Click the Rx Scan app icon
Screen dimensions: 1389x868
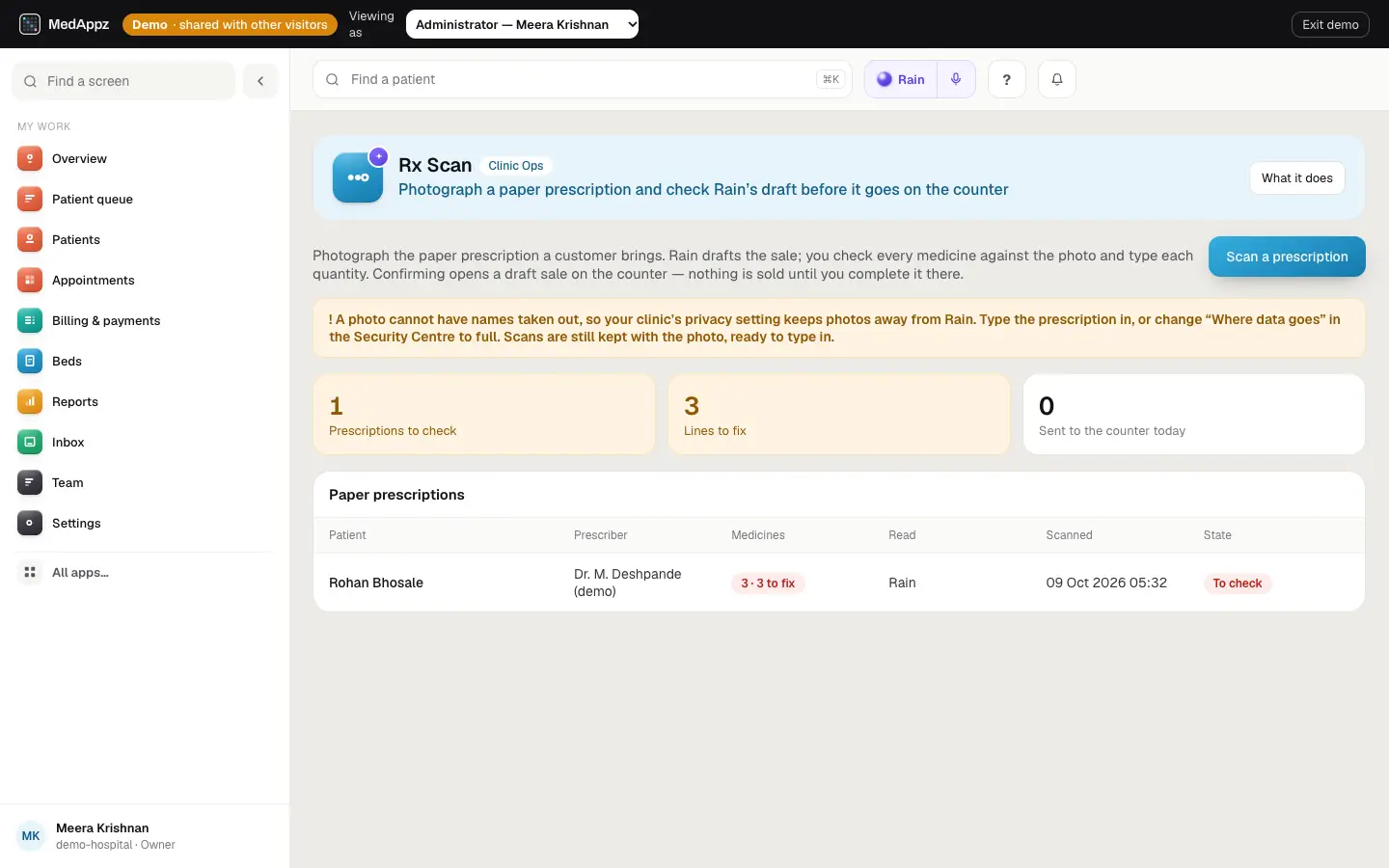(358, 177)
